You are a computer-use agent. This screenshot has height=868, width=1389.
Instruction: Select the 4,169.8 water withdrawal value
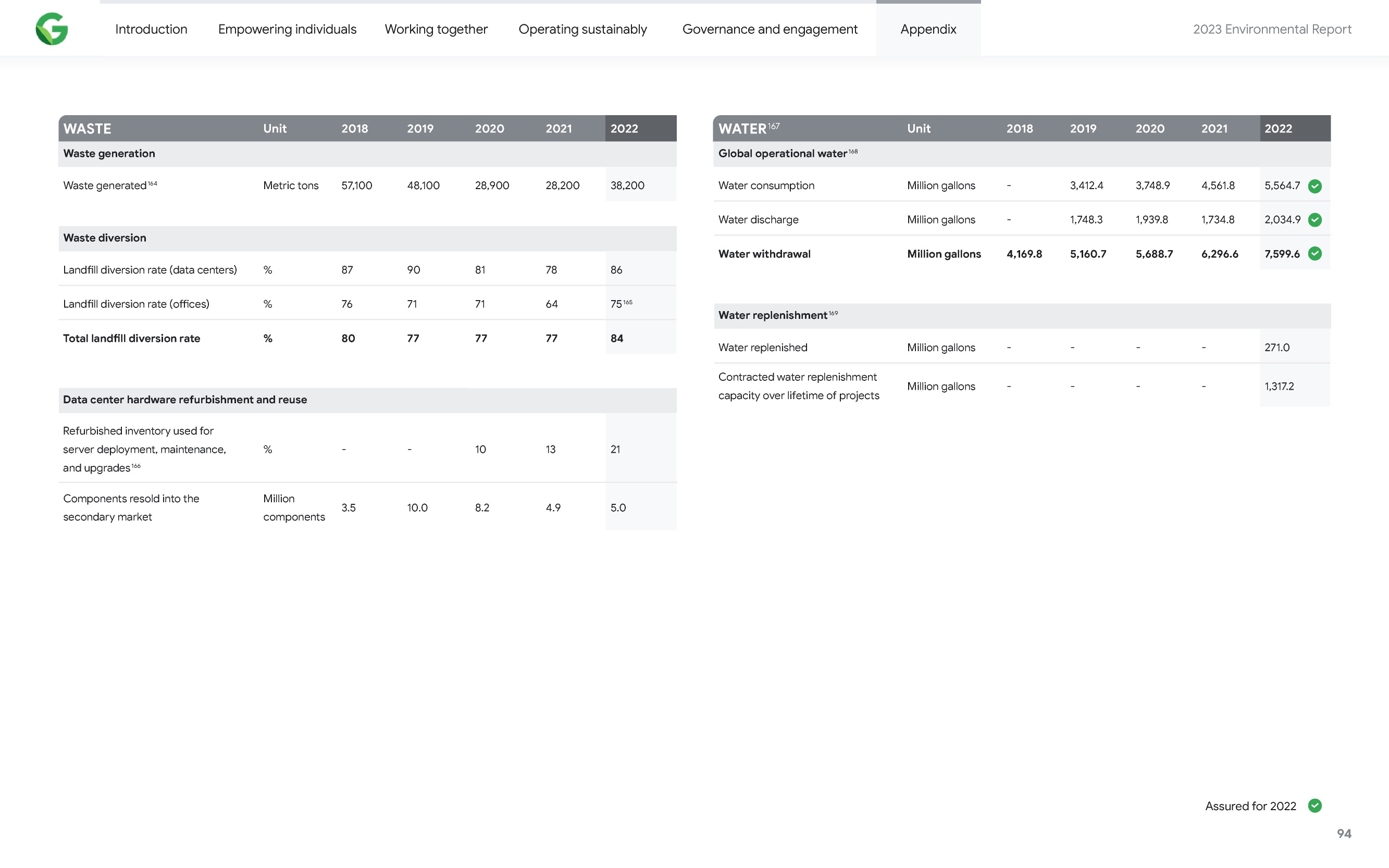1024,254
